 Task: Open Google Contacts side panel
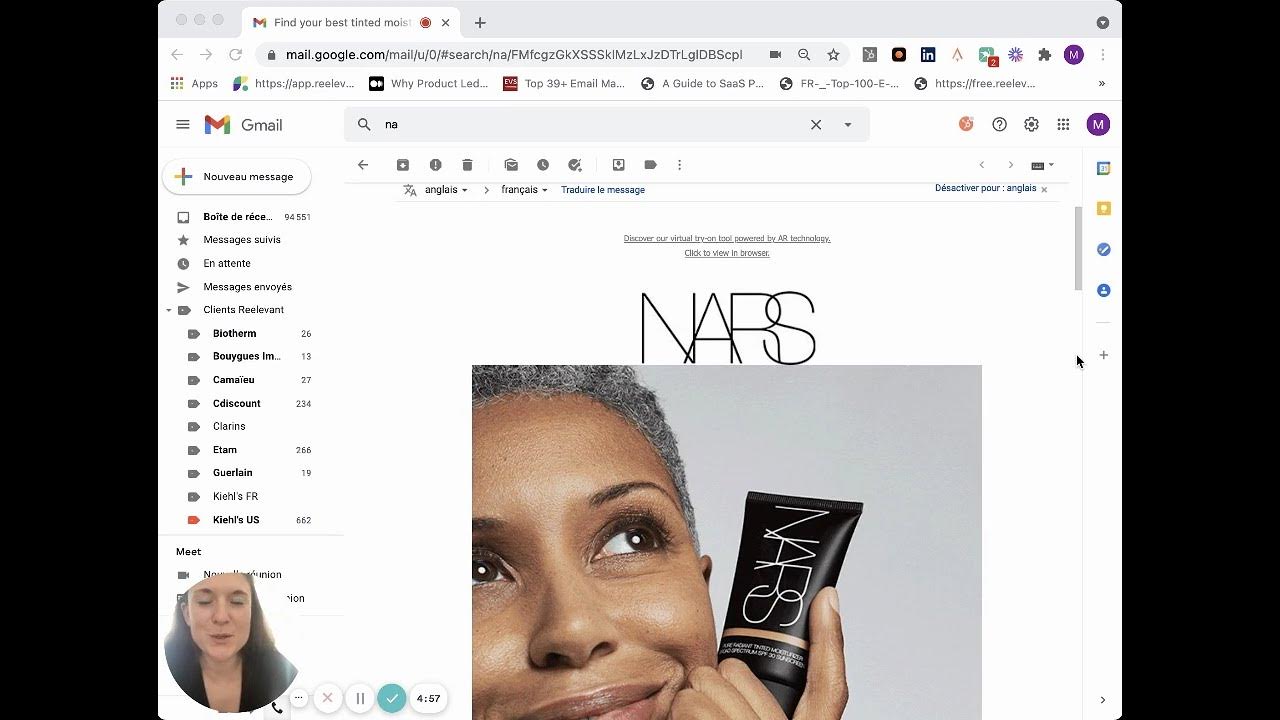(1104, 290)
